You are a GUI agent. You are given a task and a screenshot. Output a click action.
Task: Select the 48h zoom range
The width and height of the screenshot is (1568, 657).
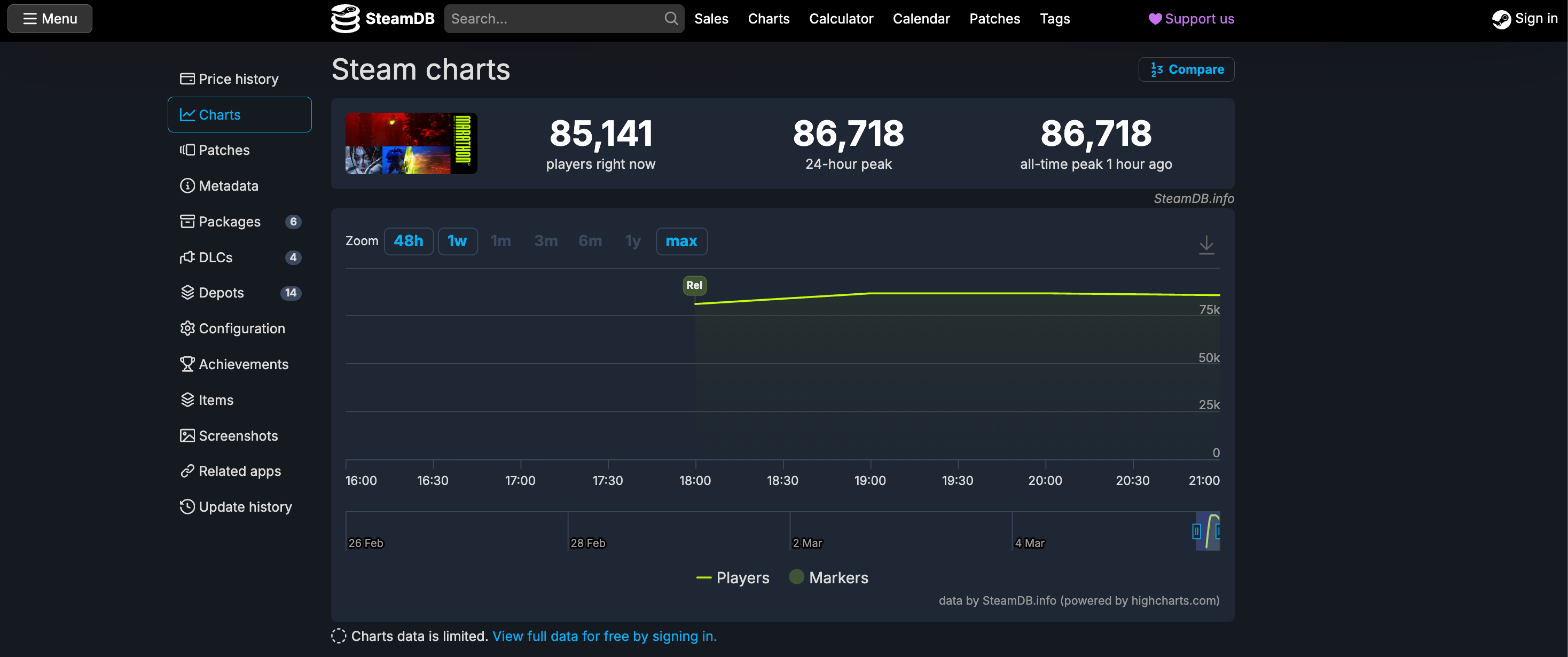pyautogui.click(x=409, y=241)
